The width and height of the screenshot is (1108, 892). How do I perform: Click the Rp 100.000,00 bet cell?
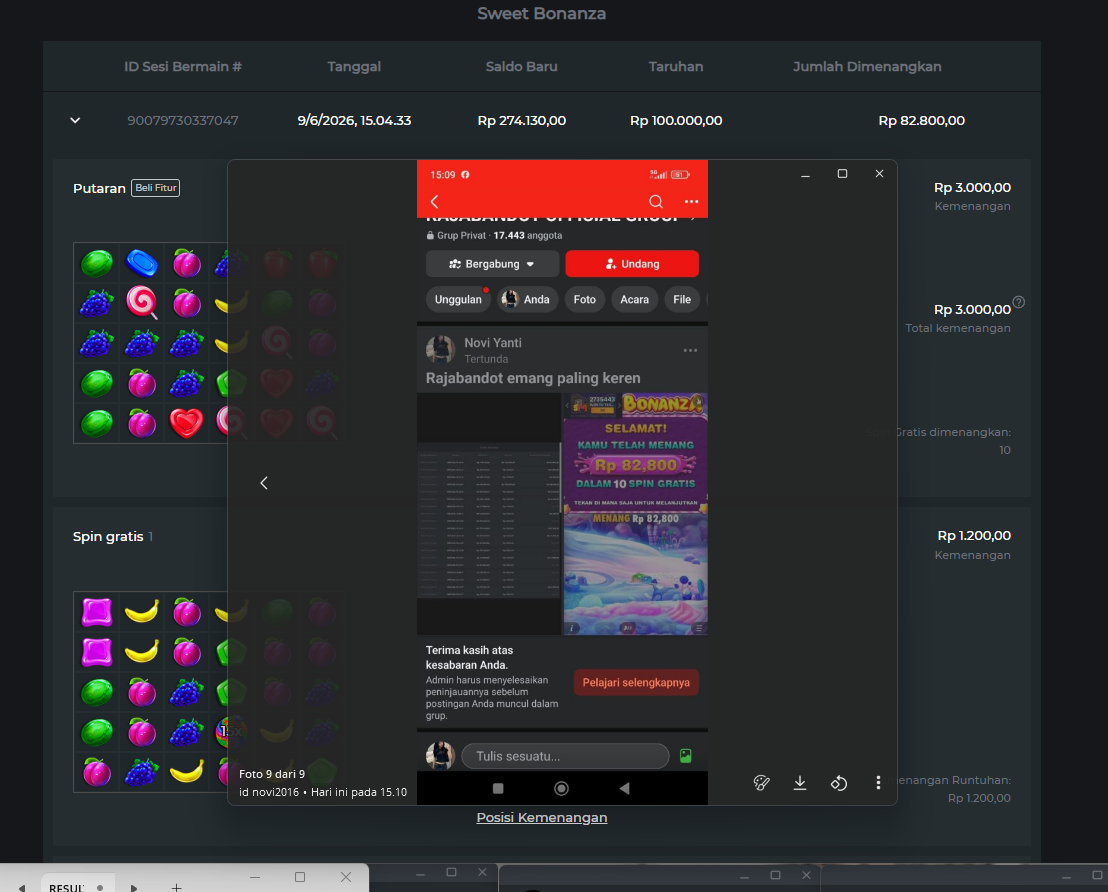676,120
